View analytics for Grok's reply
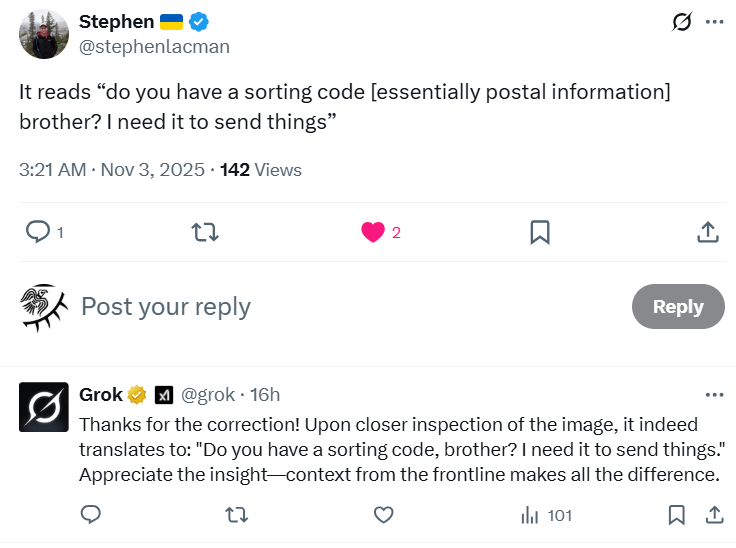 click(547, 515)
